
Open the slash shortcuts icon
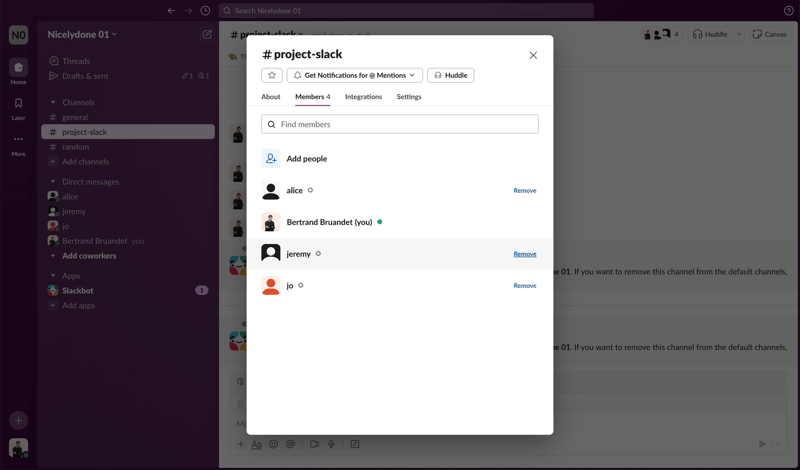tap(355, 444)
